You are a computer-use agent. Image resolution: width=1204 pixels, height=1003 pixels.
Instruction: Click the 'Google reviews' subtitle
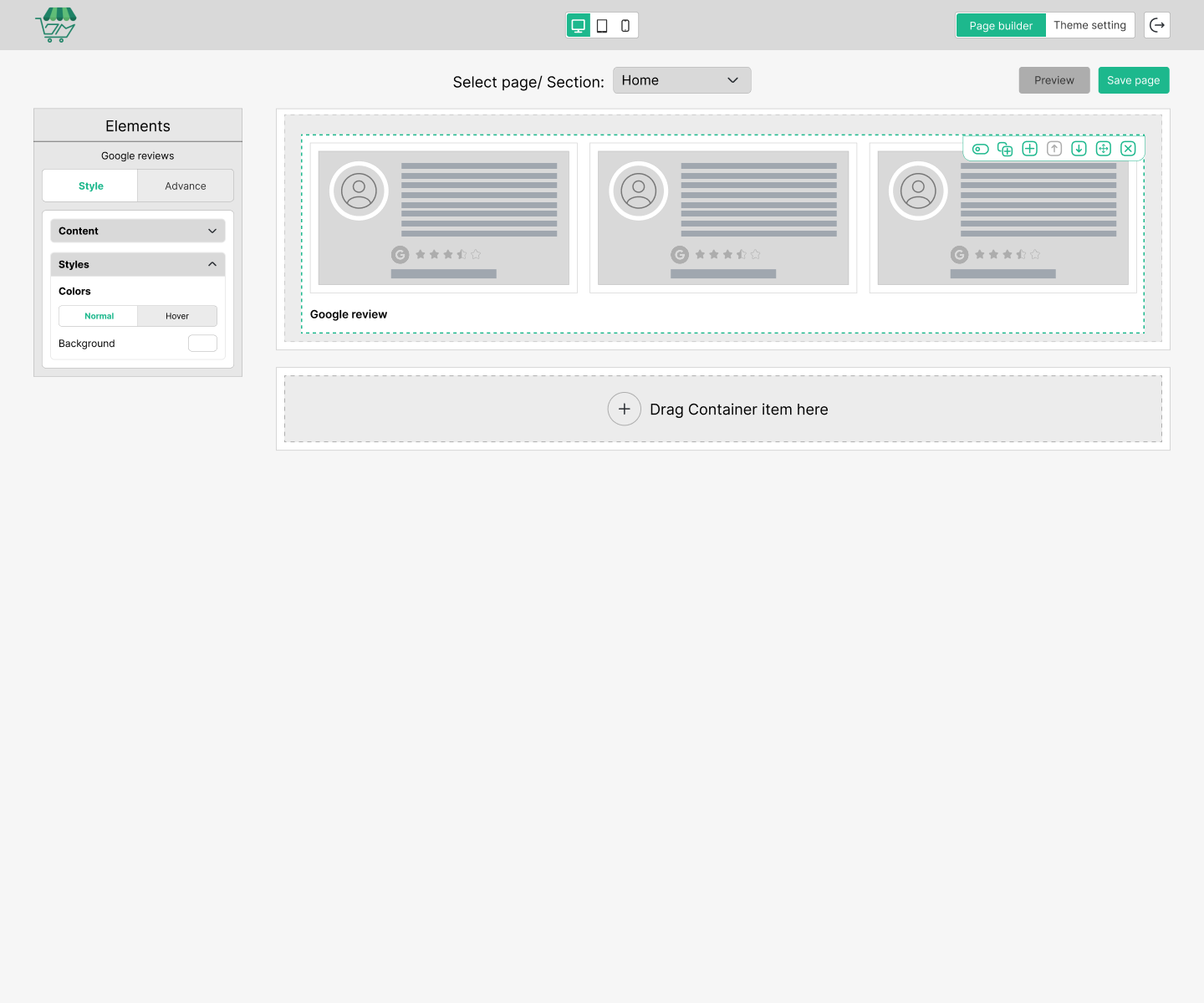point(138,155)
